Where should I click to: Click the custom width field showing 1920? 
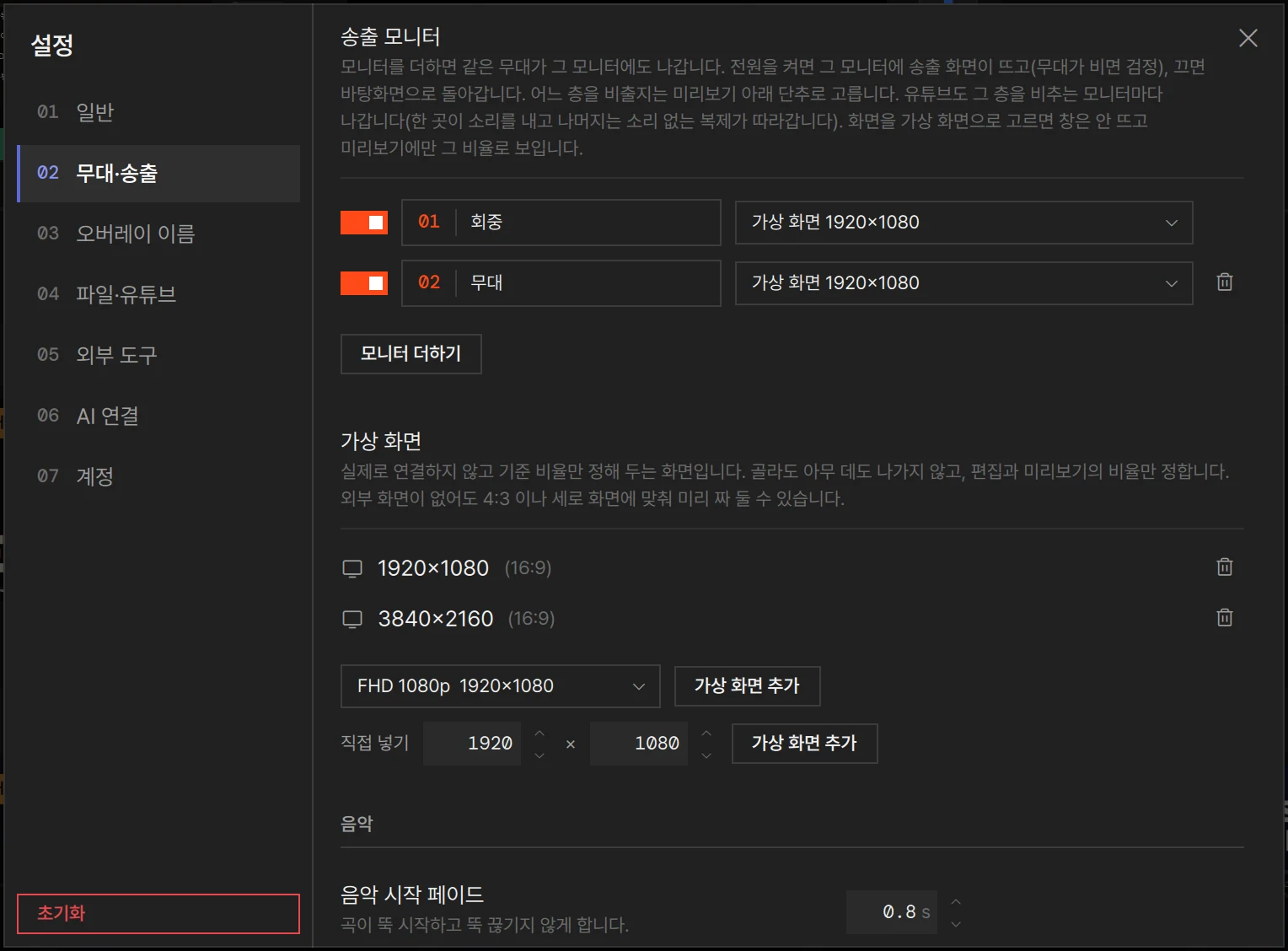472,744
